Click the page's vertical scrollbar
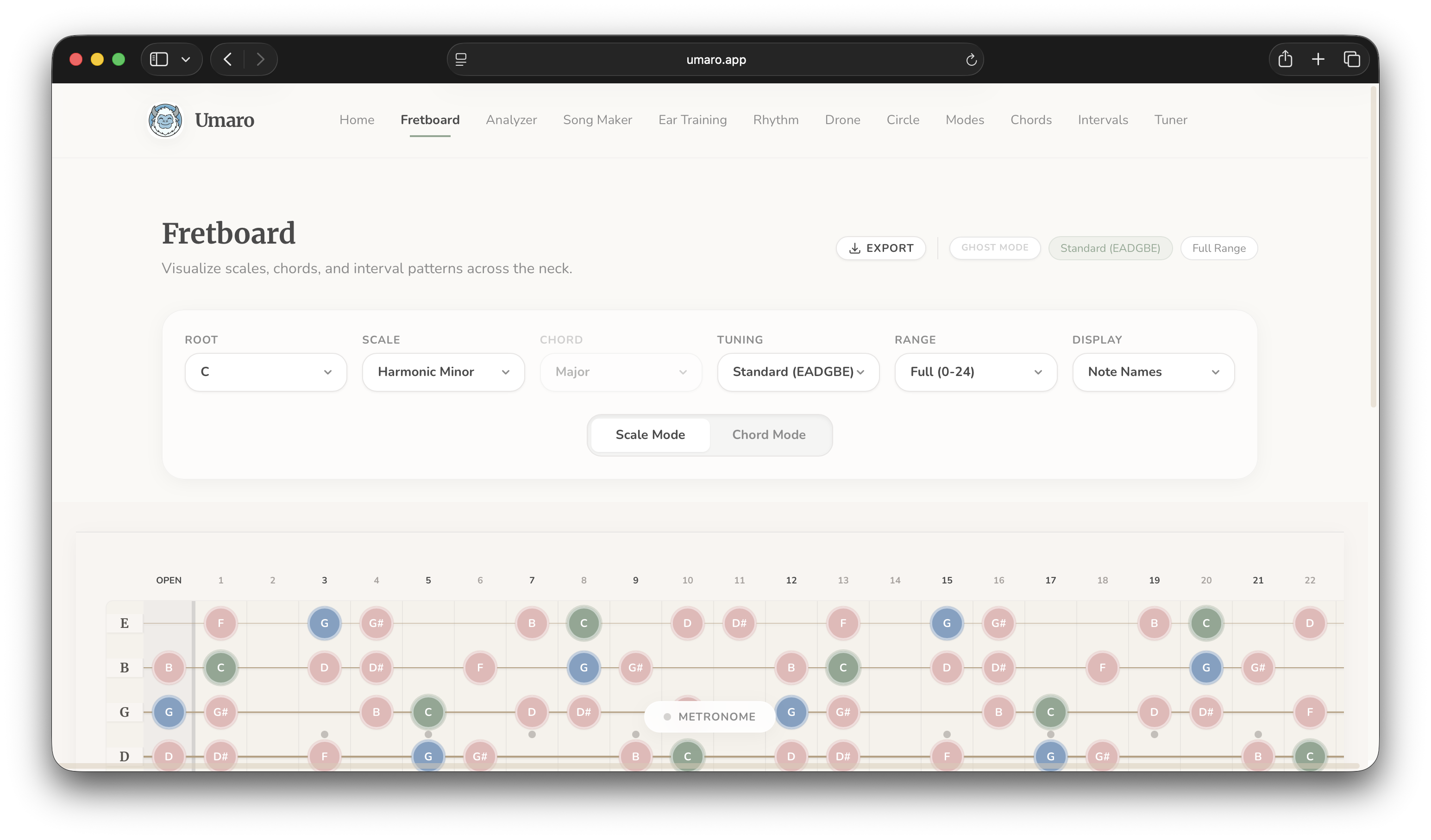This screenshot has width=1431, height=840. point(1373,248)
